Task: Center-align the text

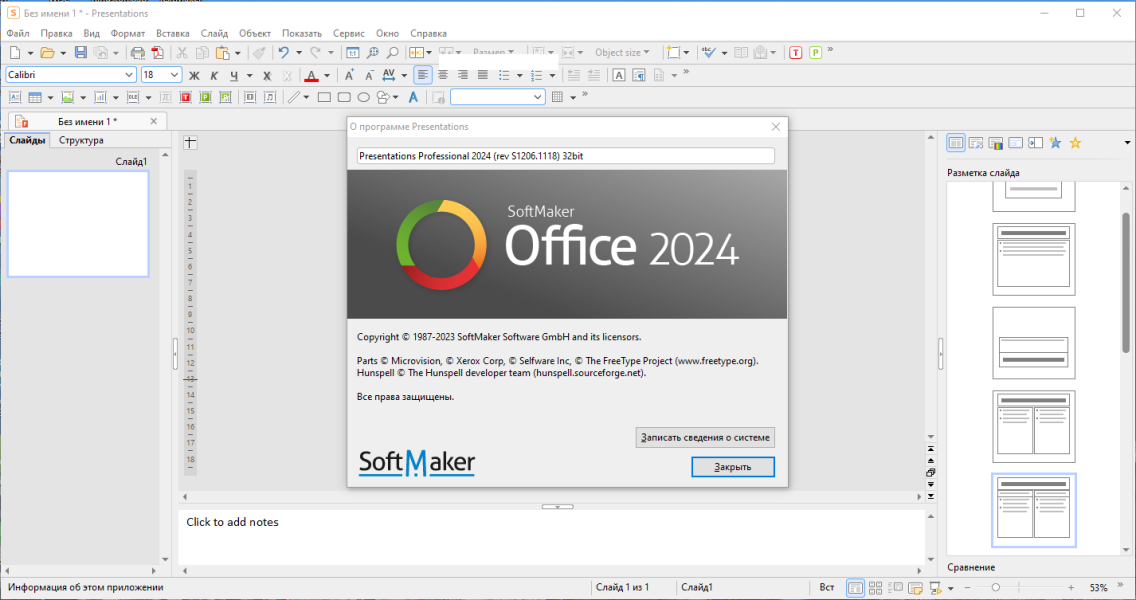Action: [443, 75]
